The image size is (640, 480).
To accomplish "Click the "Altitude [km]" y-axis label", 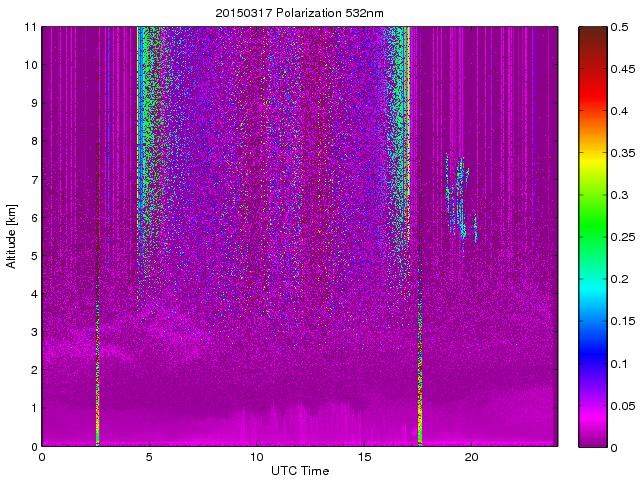I will point(11,236).
